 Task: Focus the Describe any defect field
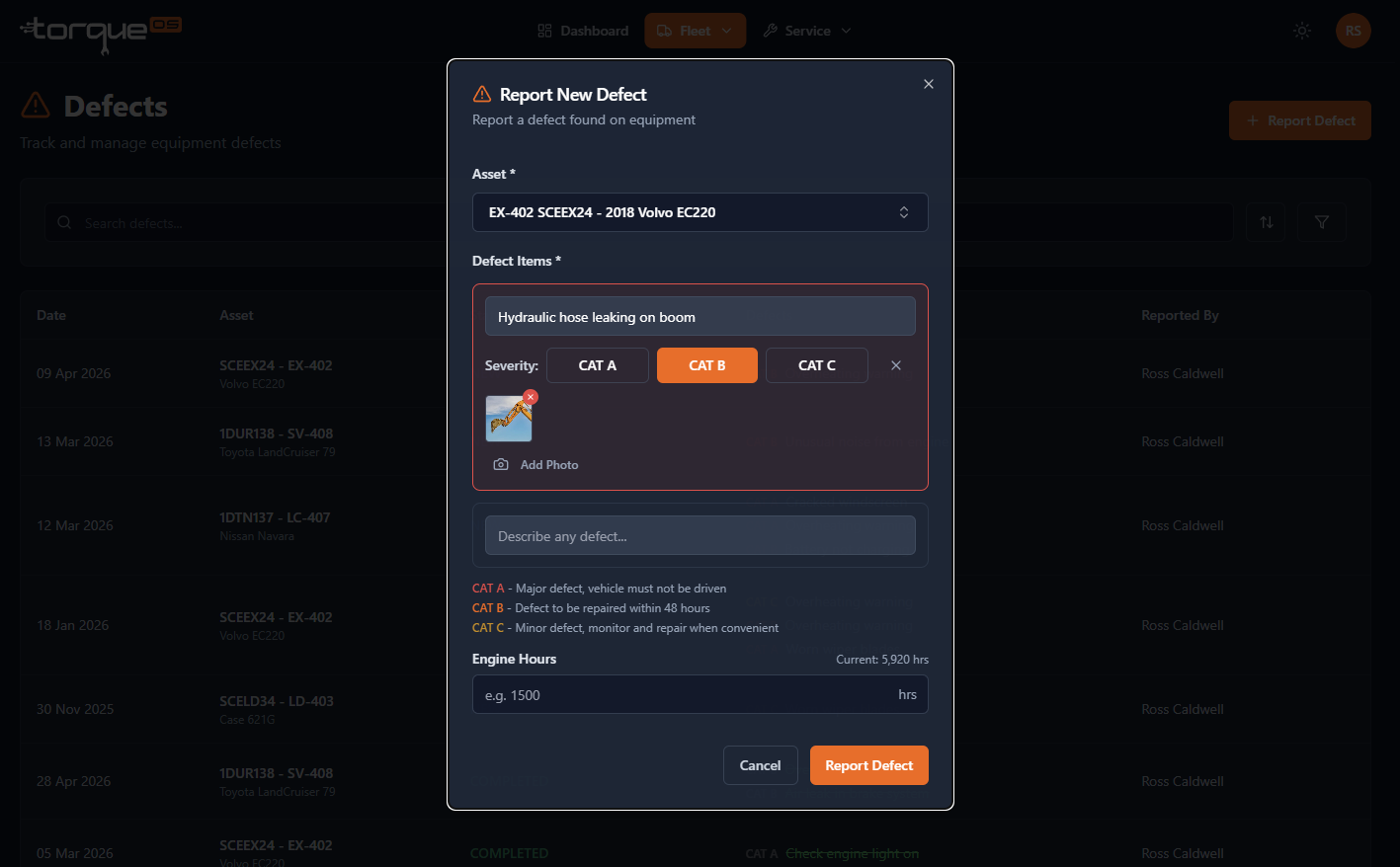[700, 536]
